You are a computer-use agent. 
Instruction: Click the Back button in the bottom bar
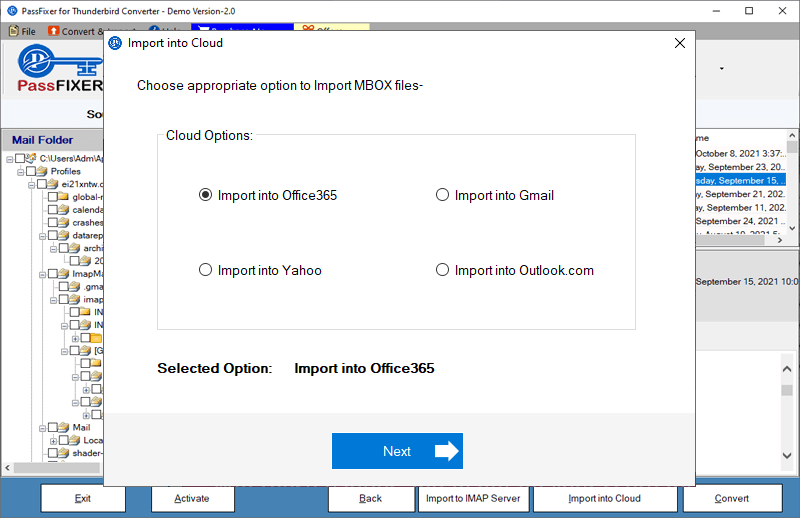371,499
